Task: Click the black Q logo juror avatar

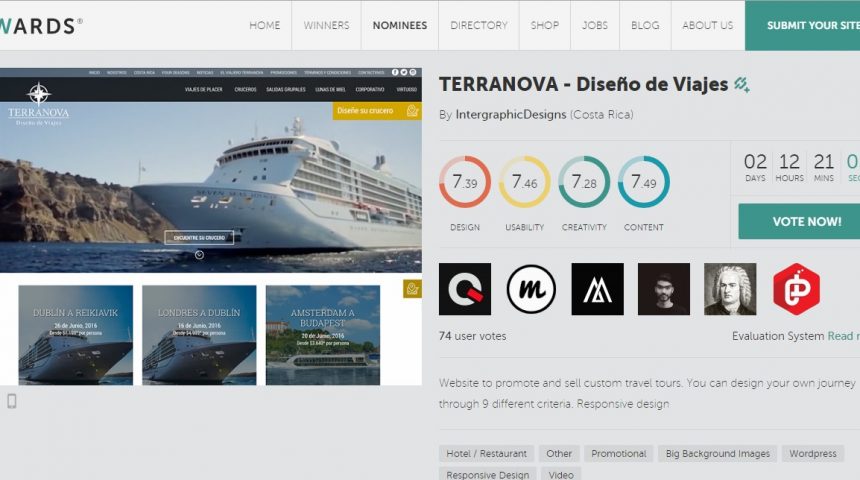Action: [465, 289]
